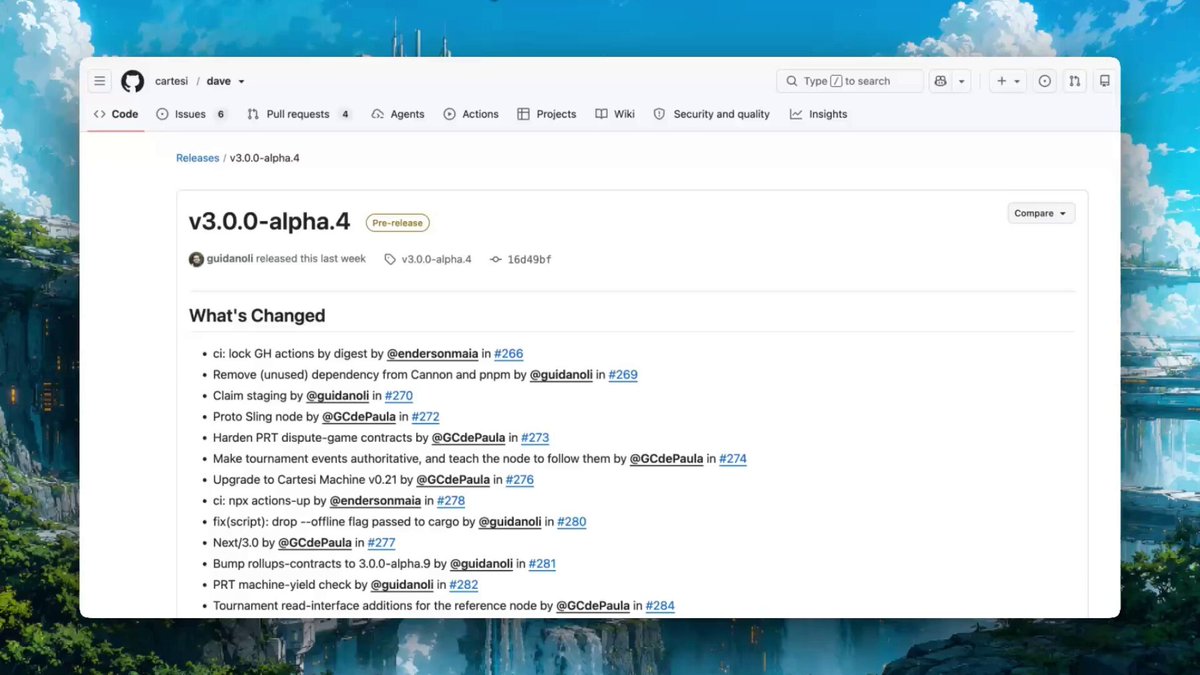Open the notifications inbox icon
This screenshot has height=675, width=1200.
[1104, 81]
